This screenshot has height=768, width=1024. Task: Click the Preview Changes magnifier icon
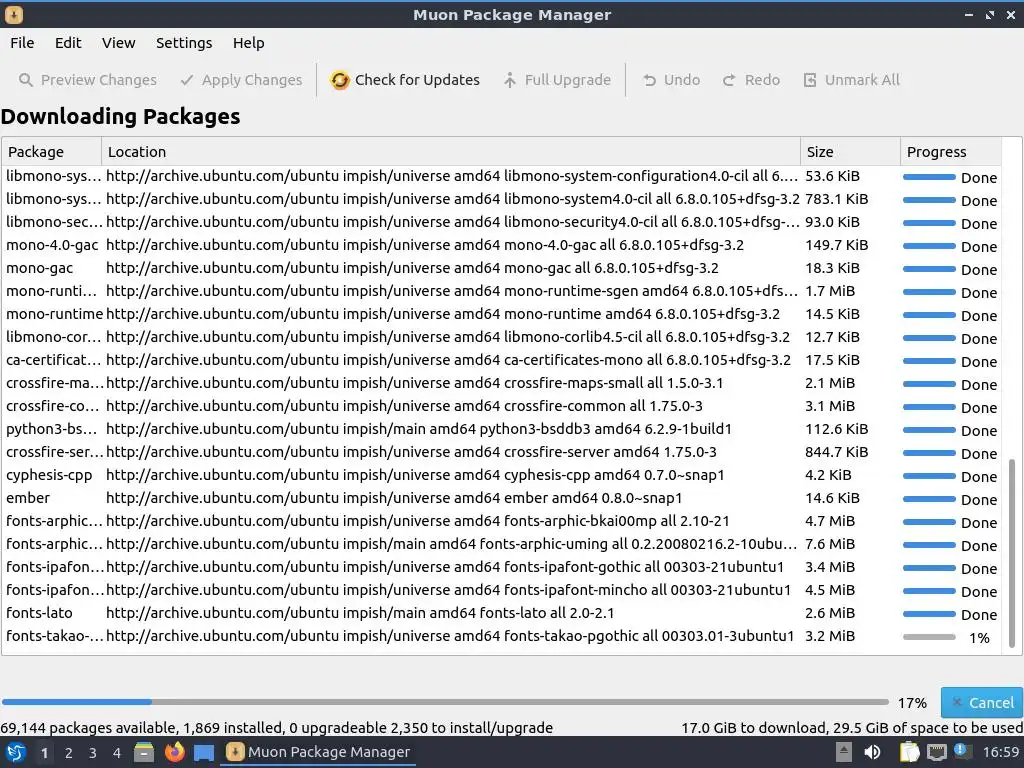point(25,80)
